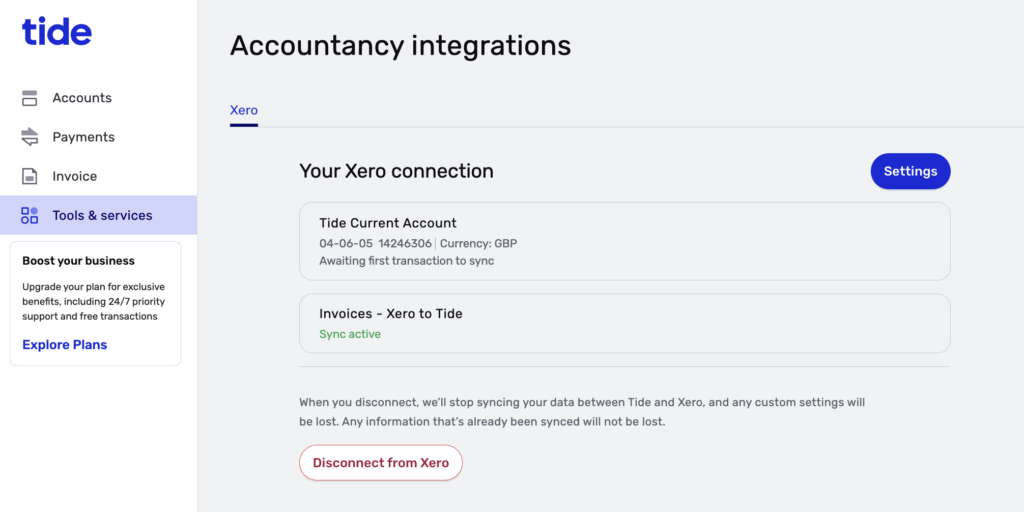
Task: Click the Your Xero connection heading
Action: click(396, 171)
